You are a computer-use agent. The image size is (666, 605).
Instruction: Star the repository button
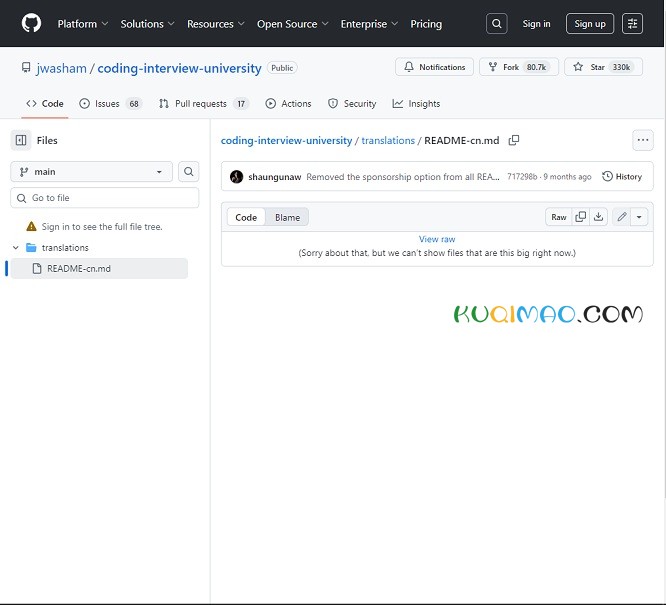pyautogui.click(x=603, y=67)
